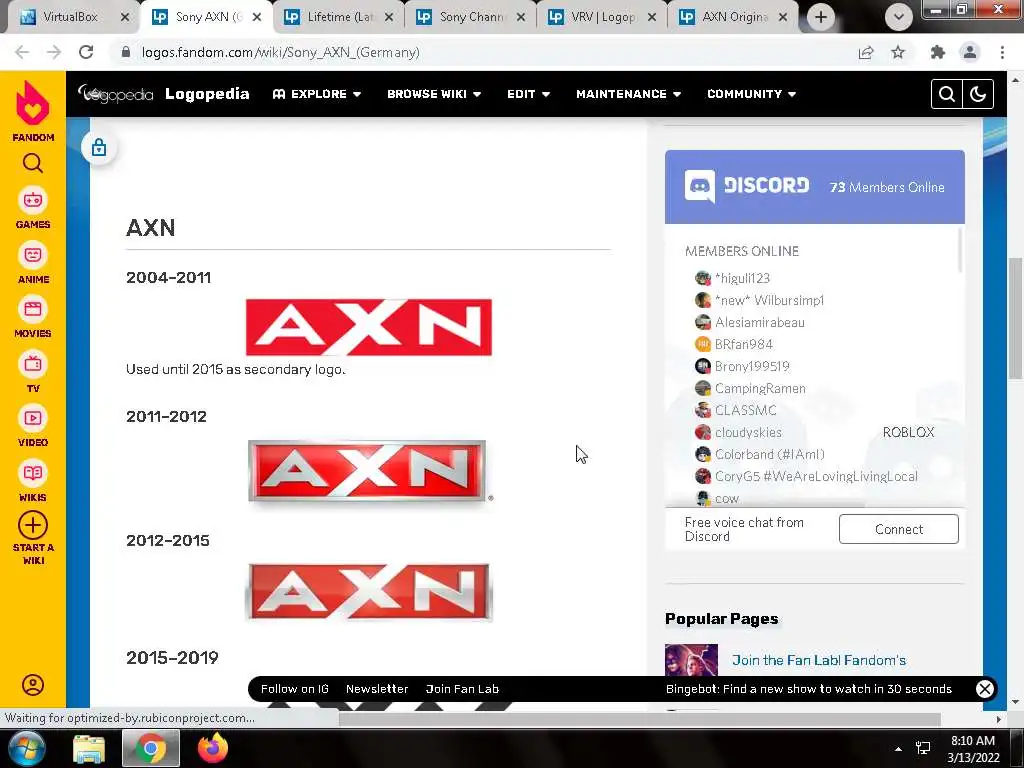The width and height of the screenshot is (1024, 768).
Task: Reload the page with refresh icon
Action: coord(86,52)
